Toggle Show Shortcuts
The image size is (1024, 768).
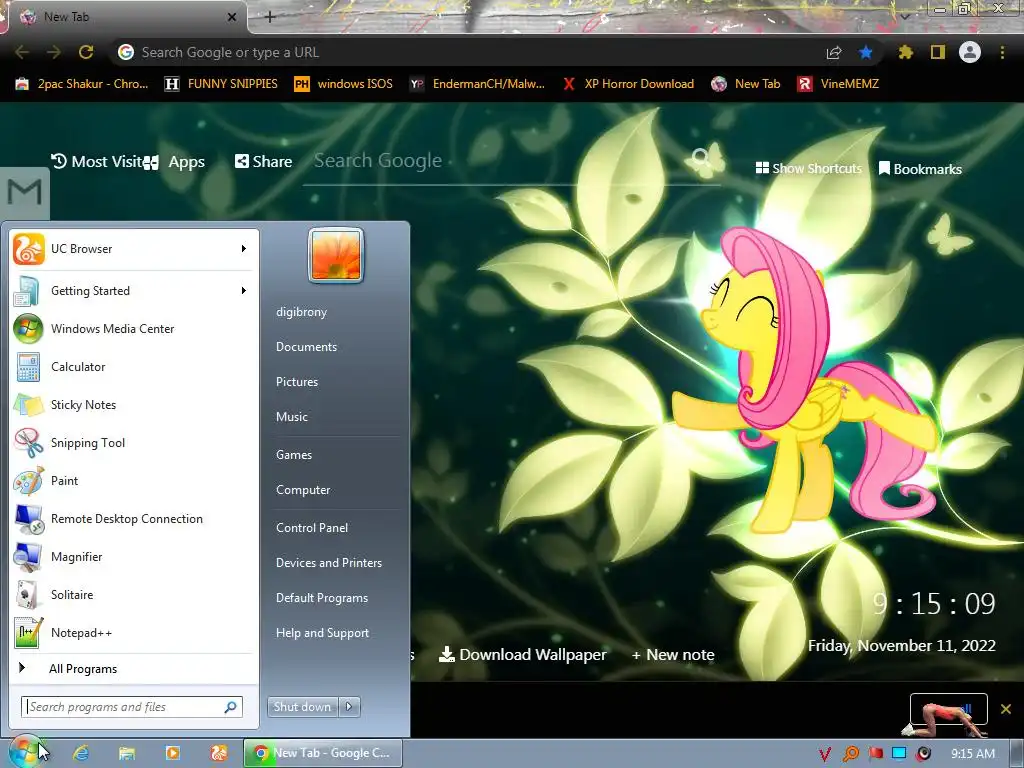(x=808, y=168)
